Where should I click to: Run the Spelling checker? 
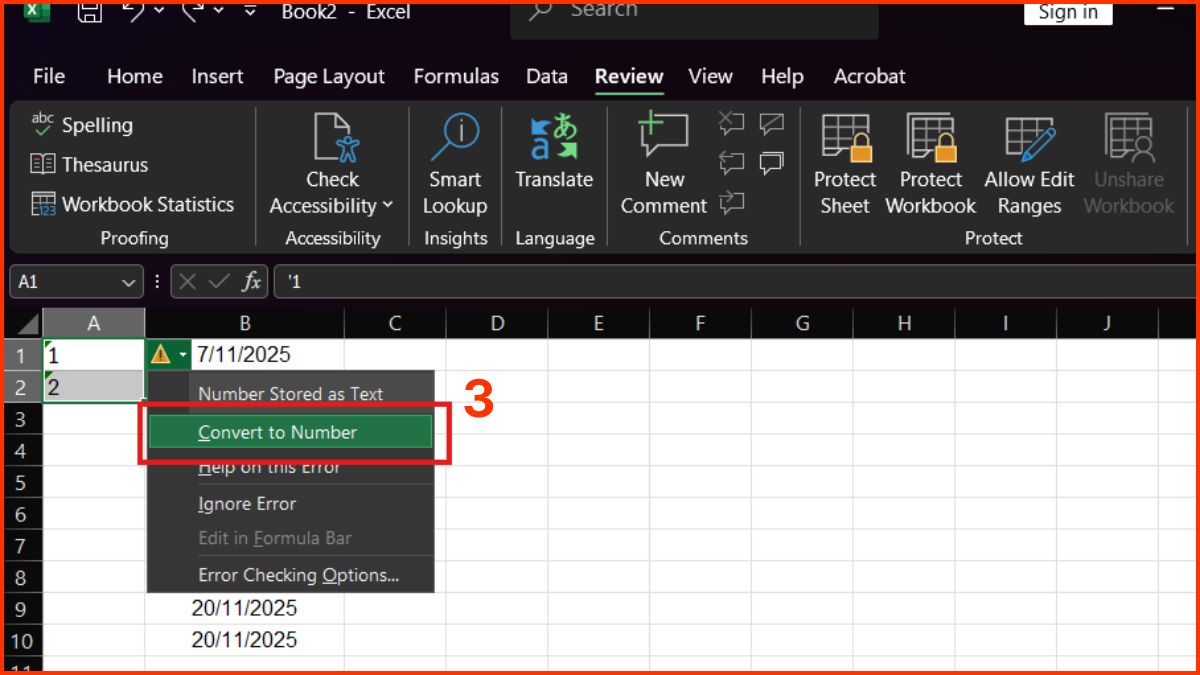click(83, 125)
